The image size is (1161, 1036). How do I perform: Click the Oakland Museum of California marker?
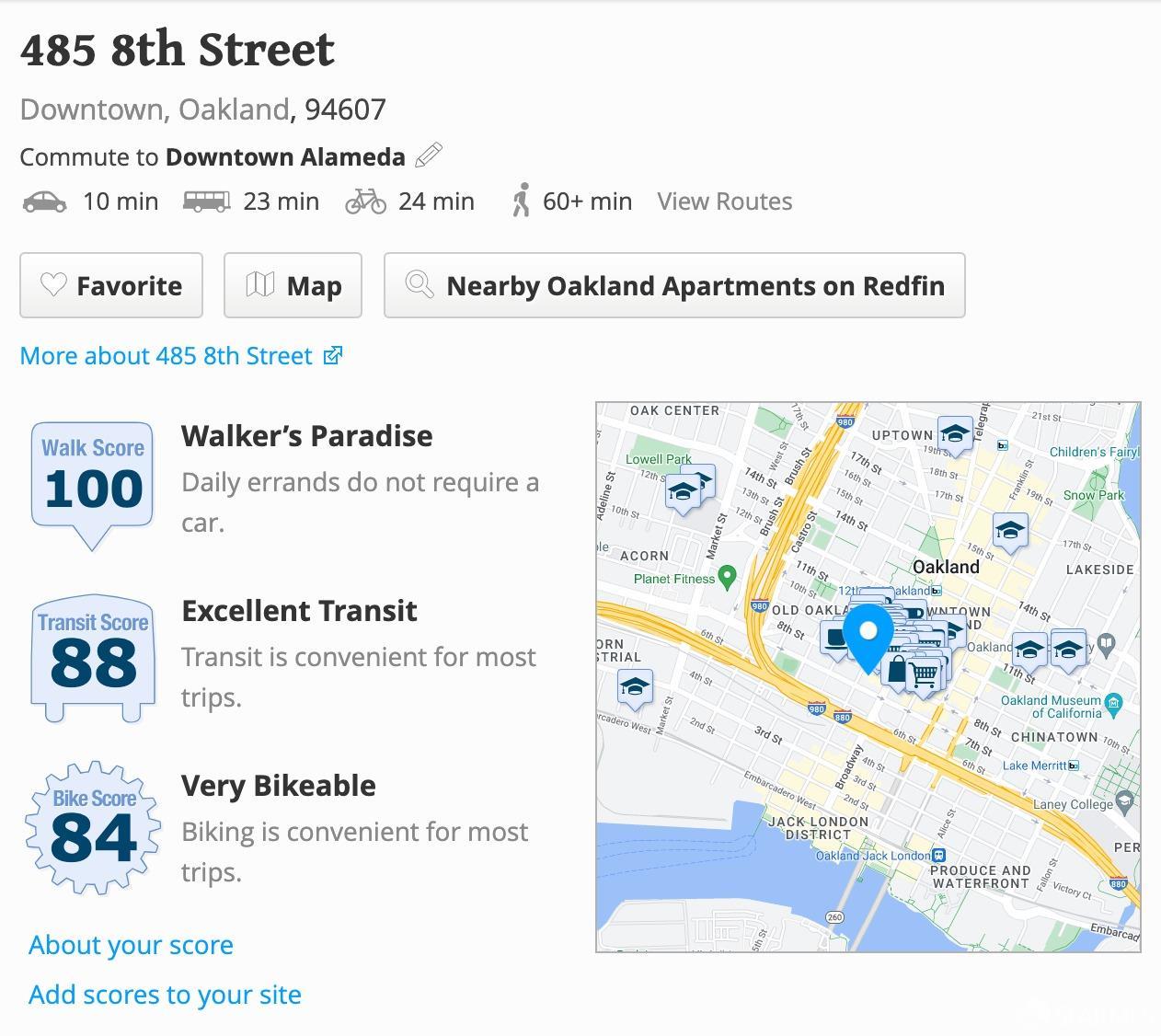(x=1114, y=706)
